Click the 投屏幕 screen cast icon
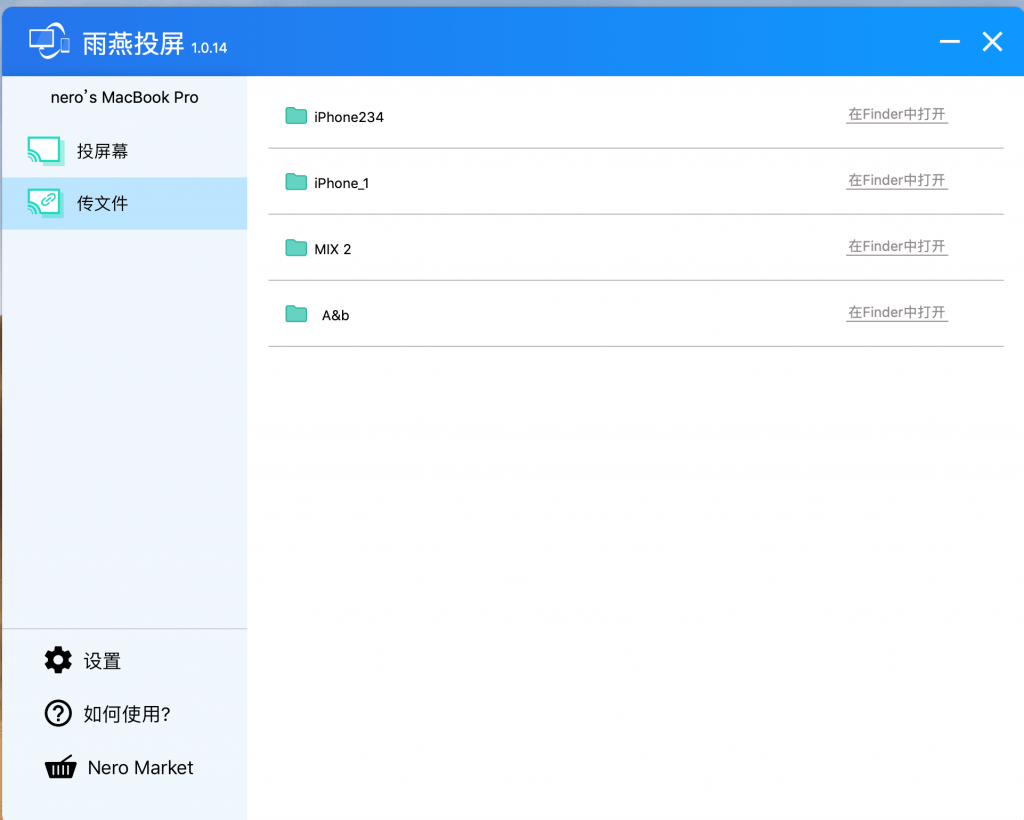1024x820 pixels. click(45, 151)
